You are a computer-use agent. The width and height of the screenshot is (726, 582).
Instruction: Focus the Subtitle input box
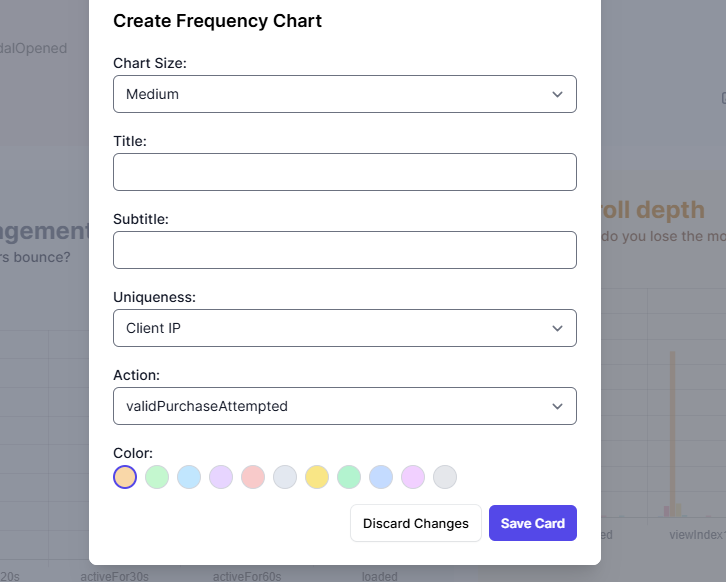(344, 250)
